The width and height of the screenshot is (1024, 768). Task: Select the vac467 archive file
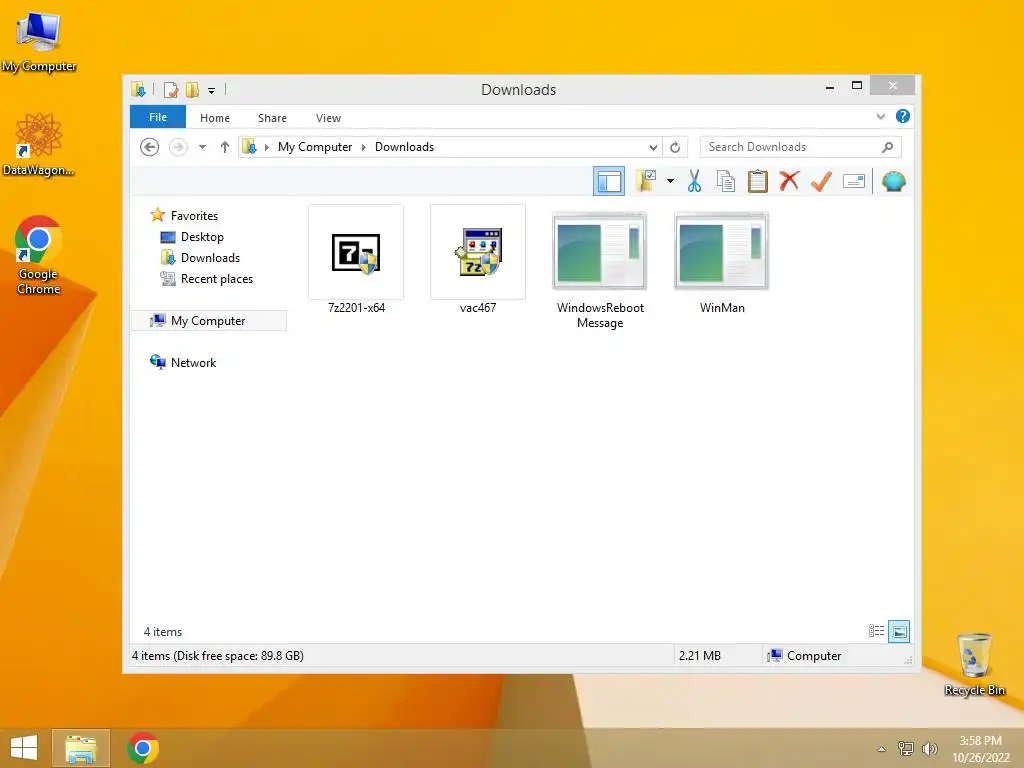tap(477, 259)
